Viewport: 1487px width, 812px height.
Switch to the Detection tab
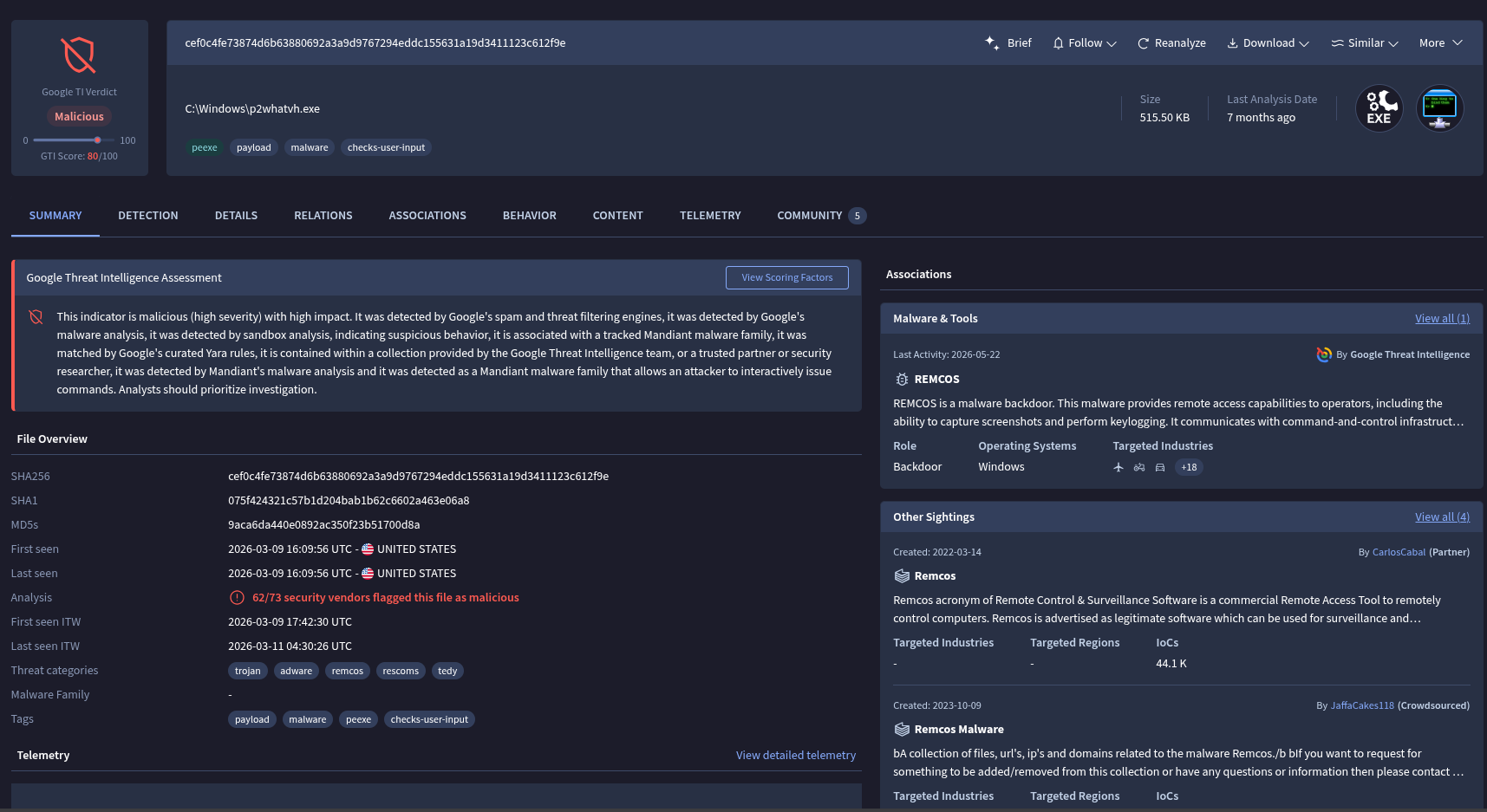click(148, 216)
